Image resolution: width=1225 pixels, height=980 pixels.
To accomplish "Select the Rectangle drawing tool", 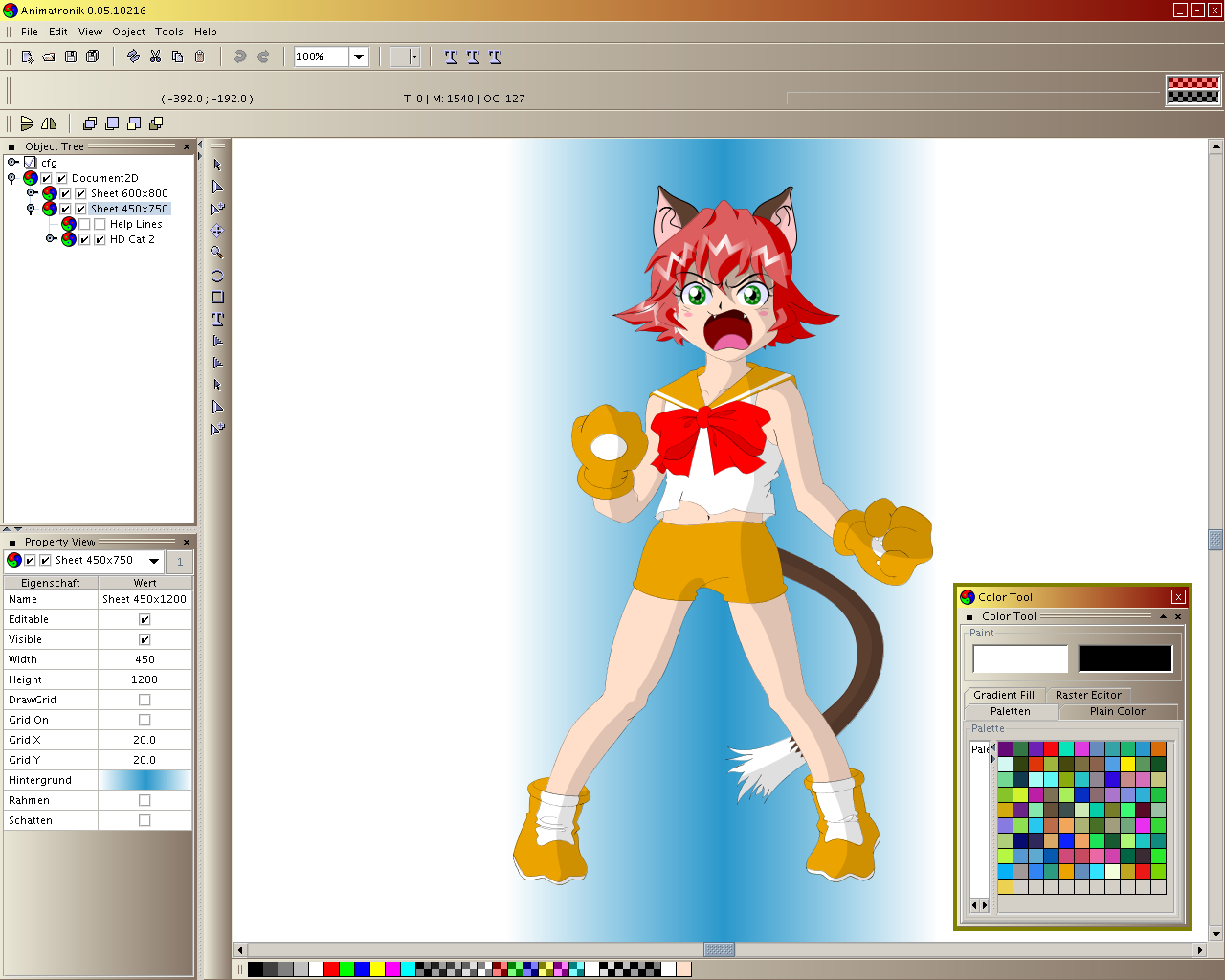I will 217,298.
